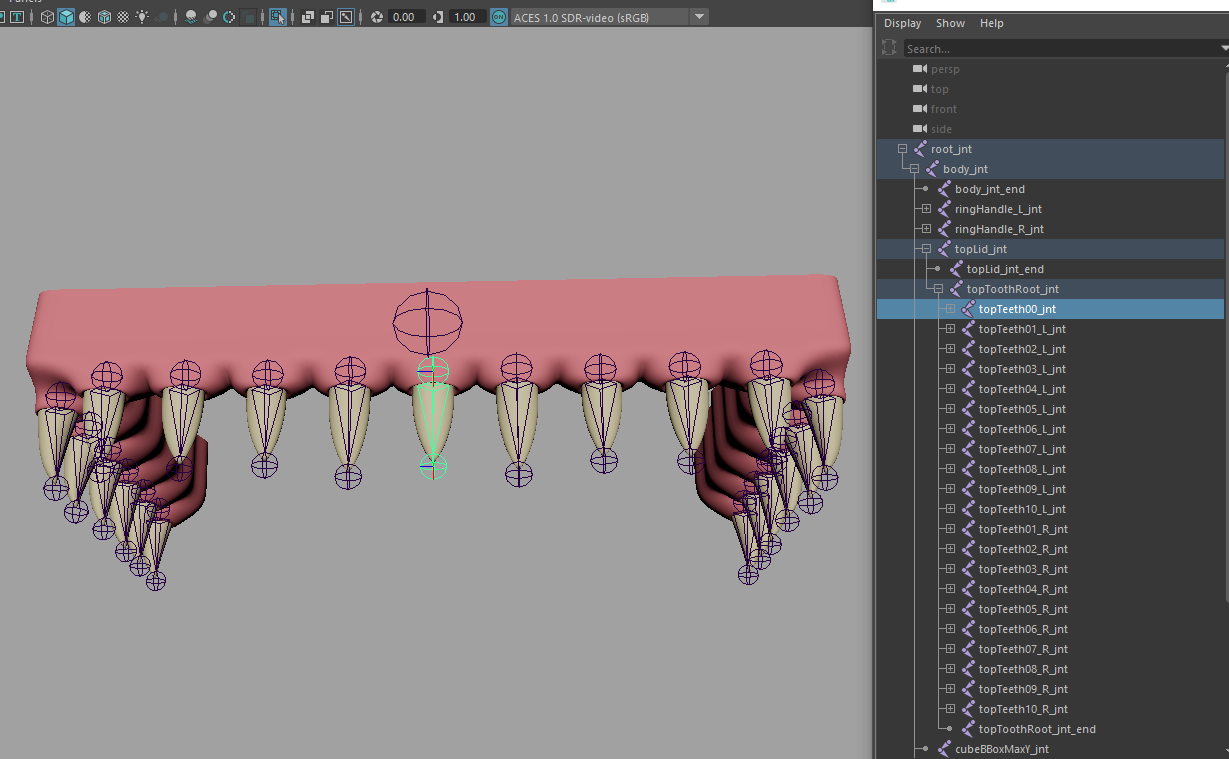1229x759 pixels.
Task: Toggle Textured display mode
Action: pos(123,17)
